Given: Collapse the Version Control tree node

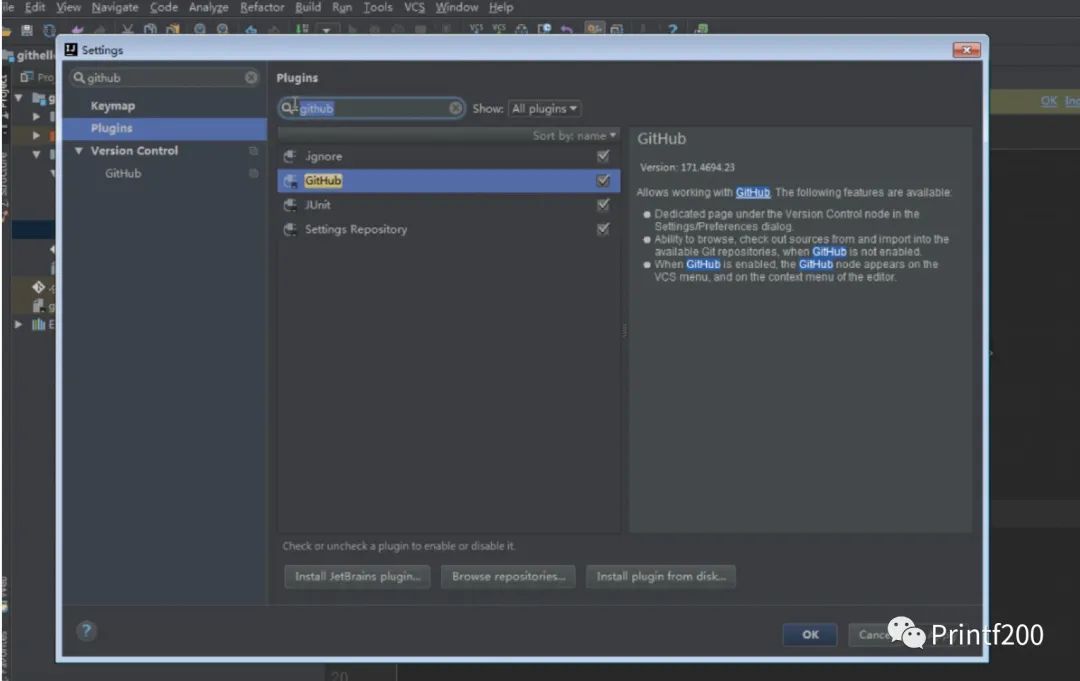Looking at the screenshot, I should pyautogui.click(x=79, y=151).
